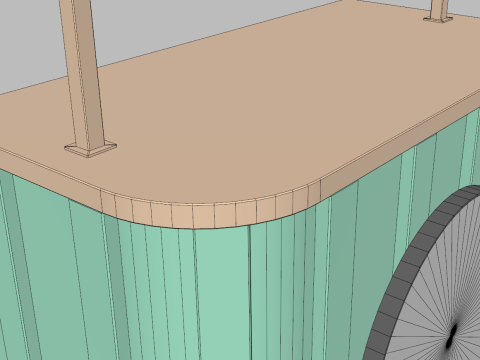Select the right post base plate on countertop
Screen dimensions: 480x360
pos(438,19)
